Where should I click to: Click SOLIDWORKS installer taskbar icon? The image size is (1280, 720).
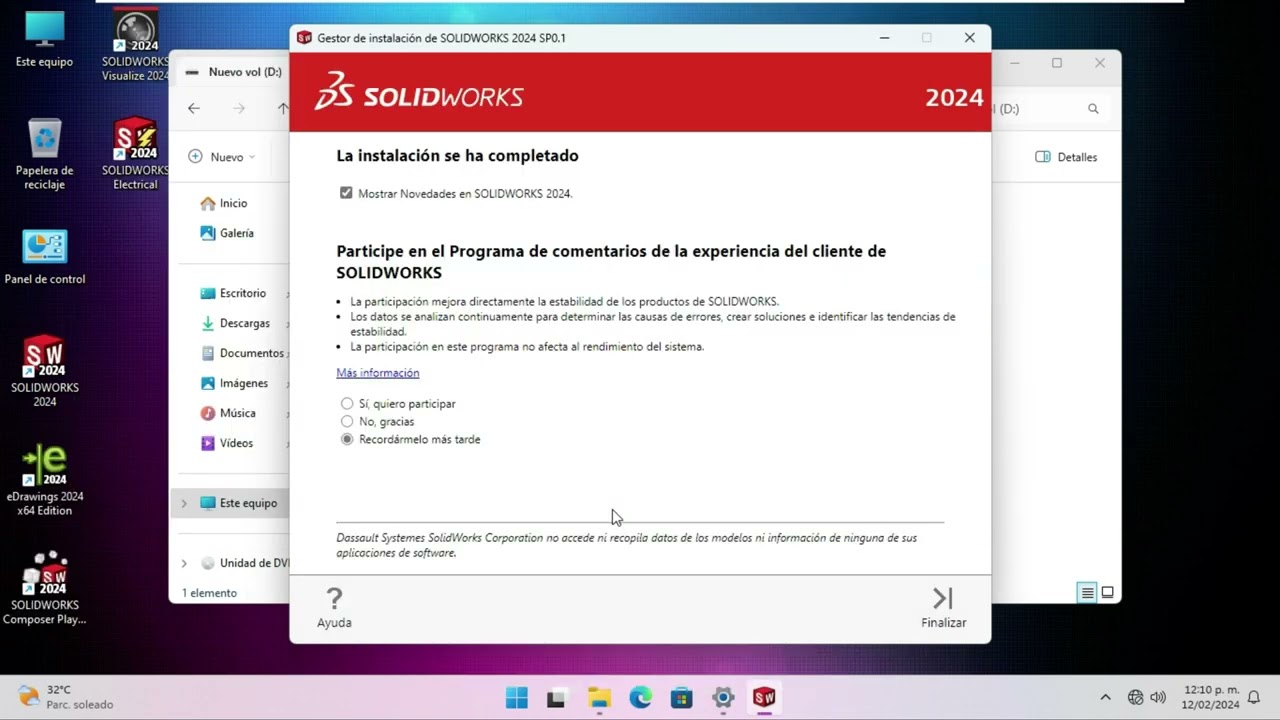(765, 698)
